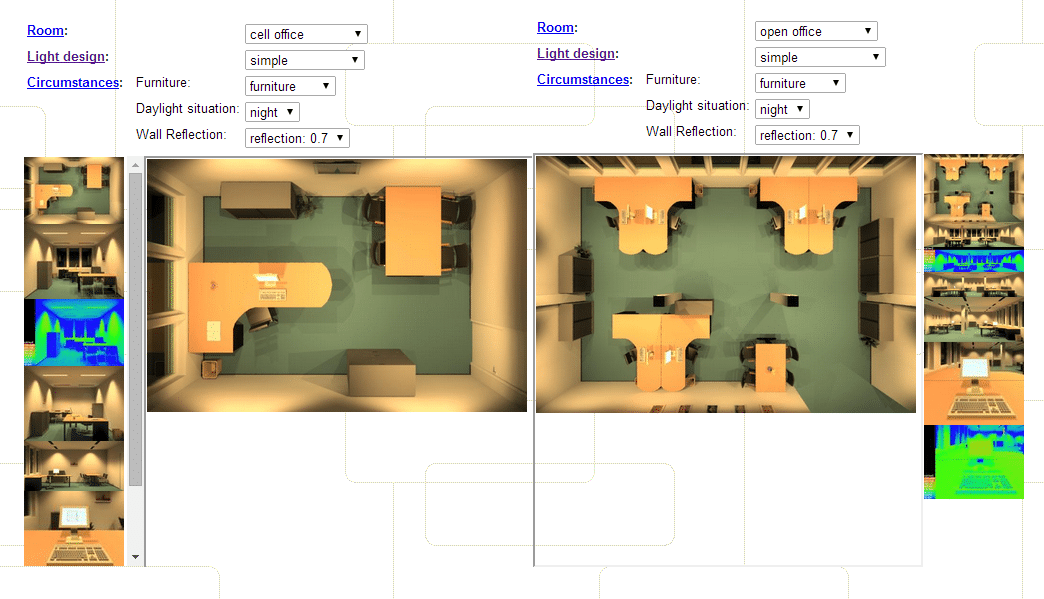Image resolution: width=1044 pixels, height=599 pixels.
Task: Select open office computer keyboard thumbnail
Action: pos(973,384)
